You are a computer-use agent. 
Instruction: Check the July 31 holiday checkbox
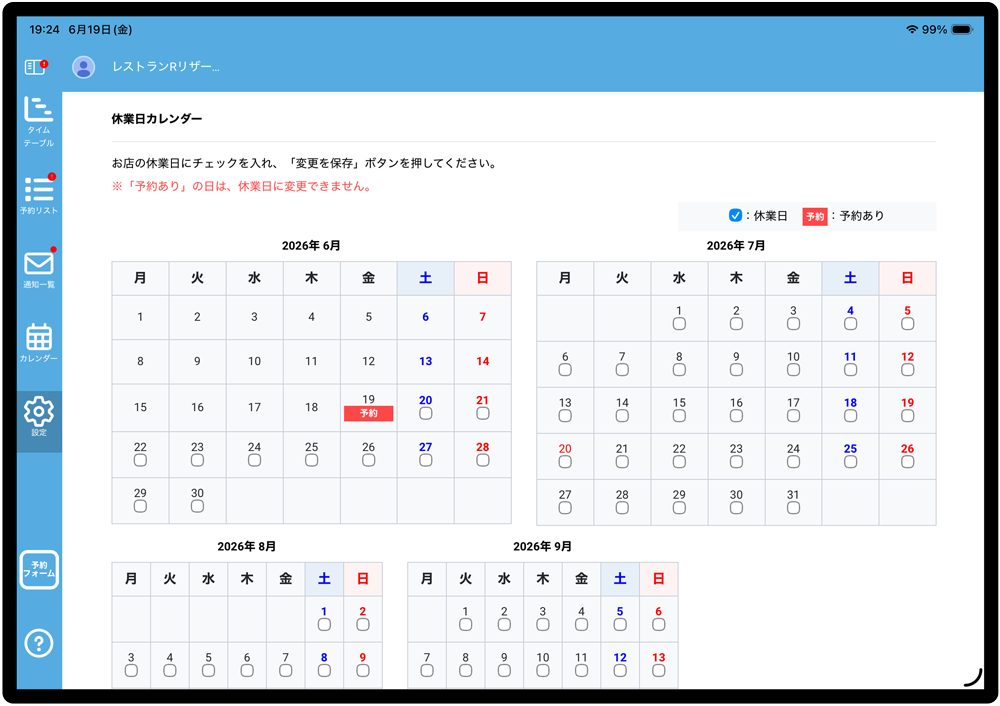click(793, 508)
